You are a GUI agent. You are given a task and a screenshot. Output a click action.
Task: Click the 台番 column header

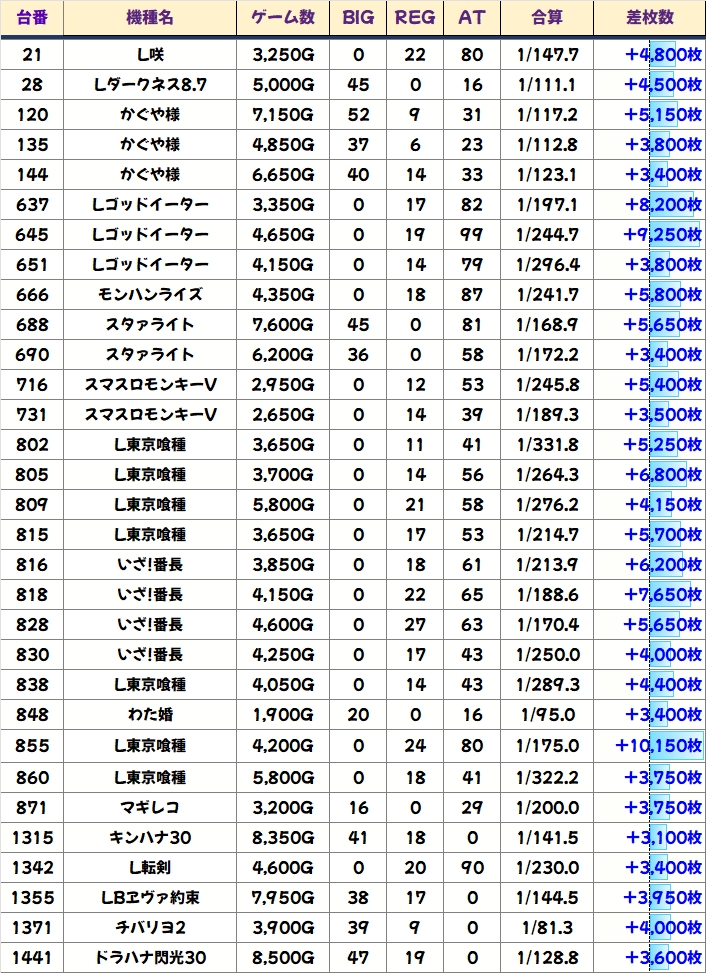(32, 17)
